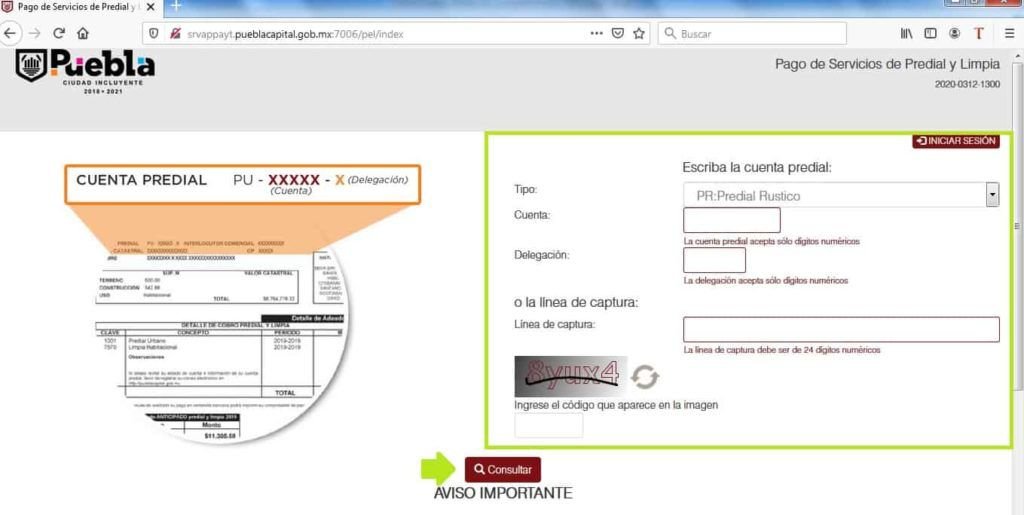Show the insecure connection lock info

(x=173, y=33)
